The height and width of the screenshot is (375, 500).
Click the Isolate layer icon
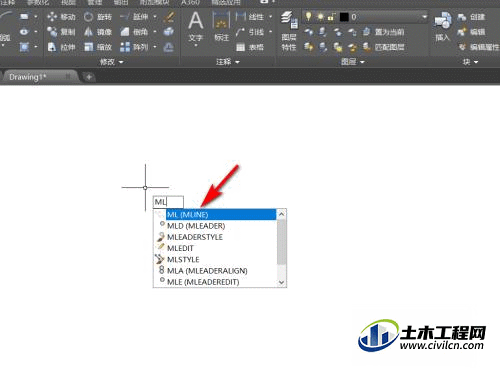(x=323, y=32)
